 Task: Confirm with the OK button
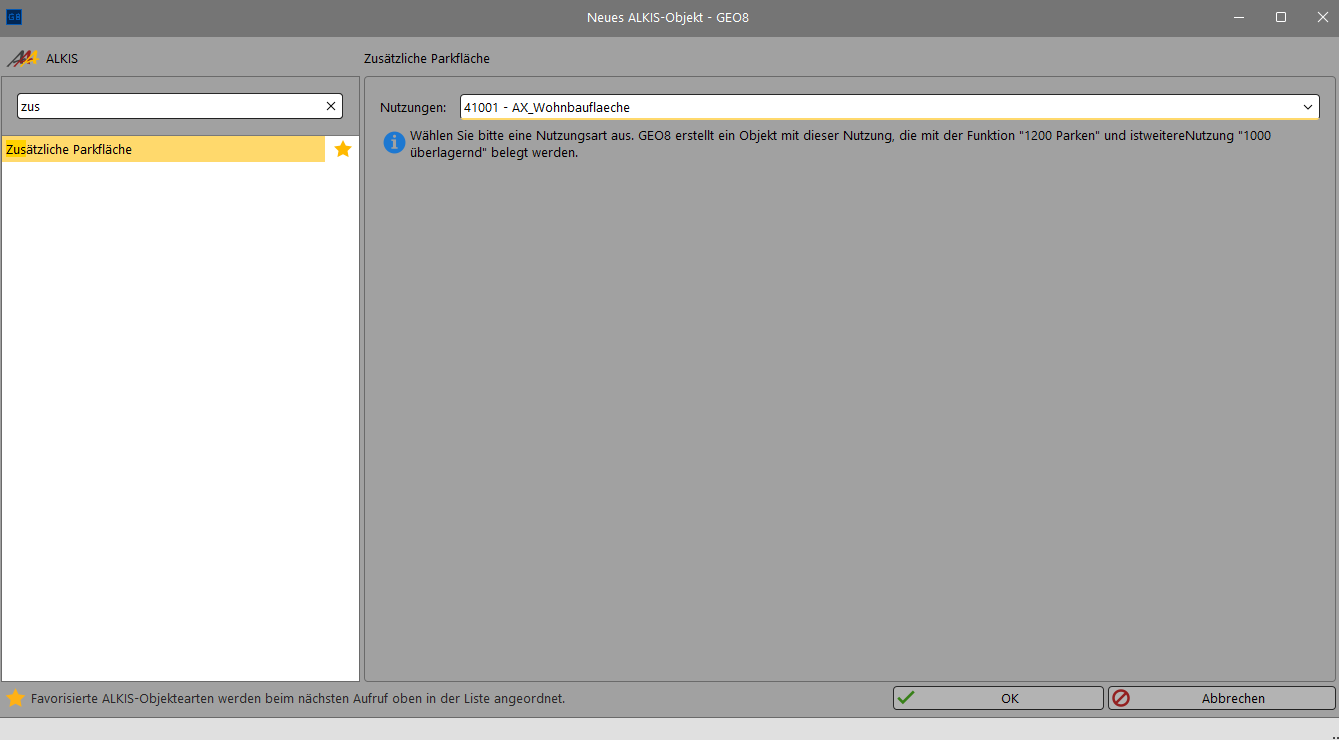pos(998,698)
